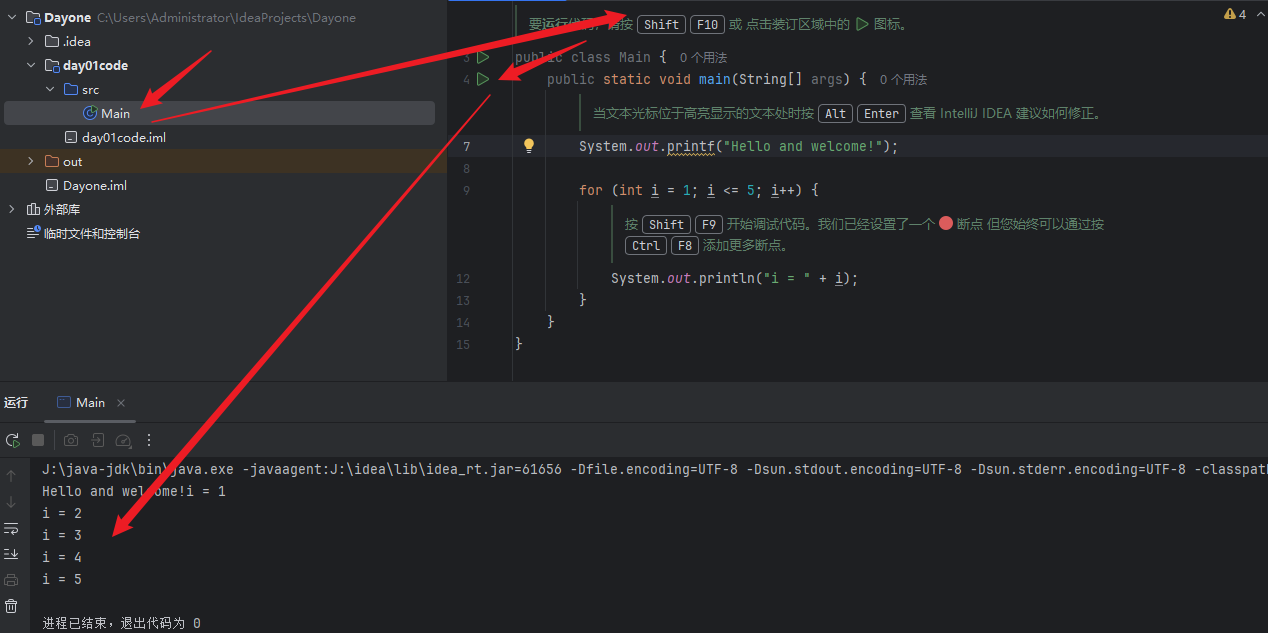Viewport: 1268px width, 633px height.
Task: Click console line 'i = 2'
Action: (62, 513)
